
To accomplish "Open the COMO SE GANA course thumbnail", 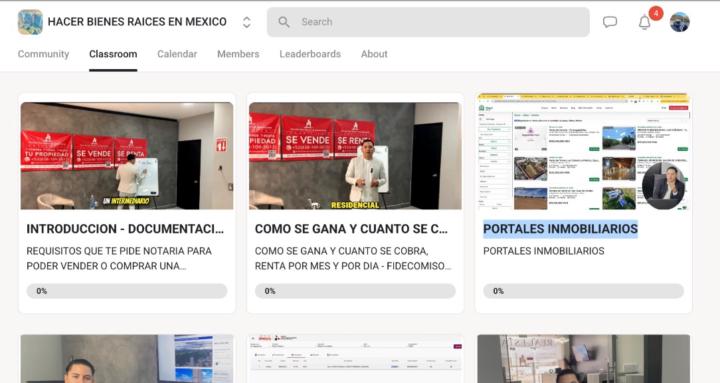I will tap(355, 156).
